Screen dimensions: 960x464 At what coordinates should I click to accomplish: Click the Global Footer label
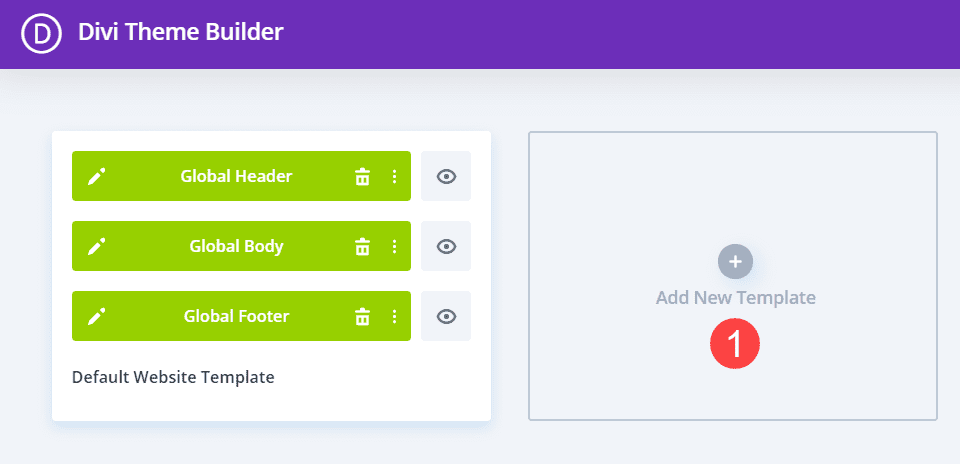pyautogui.click(x=236, y=317)
